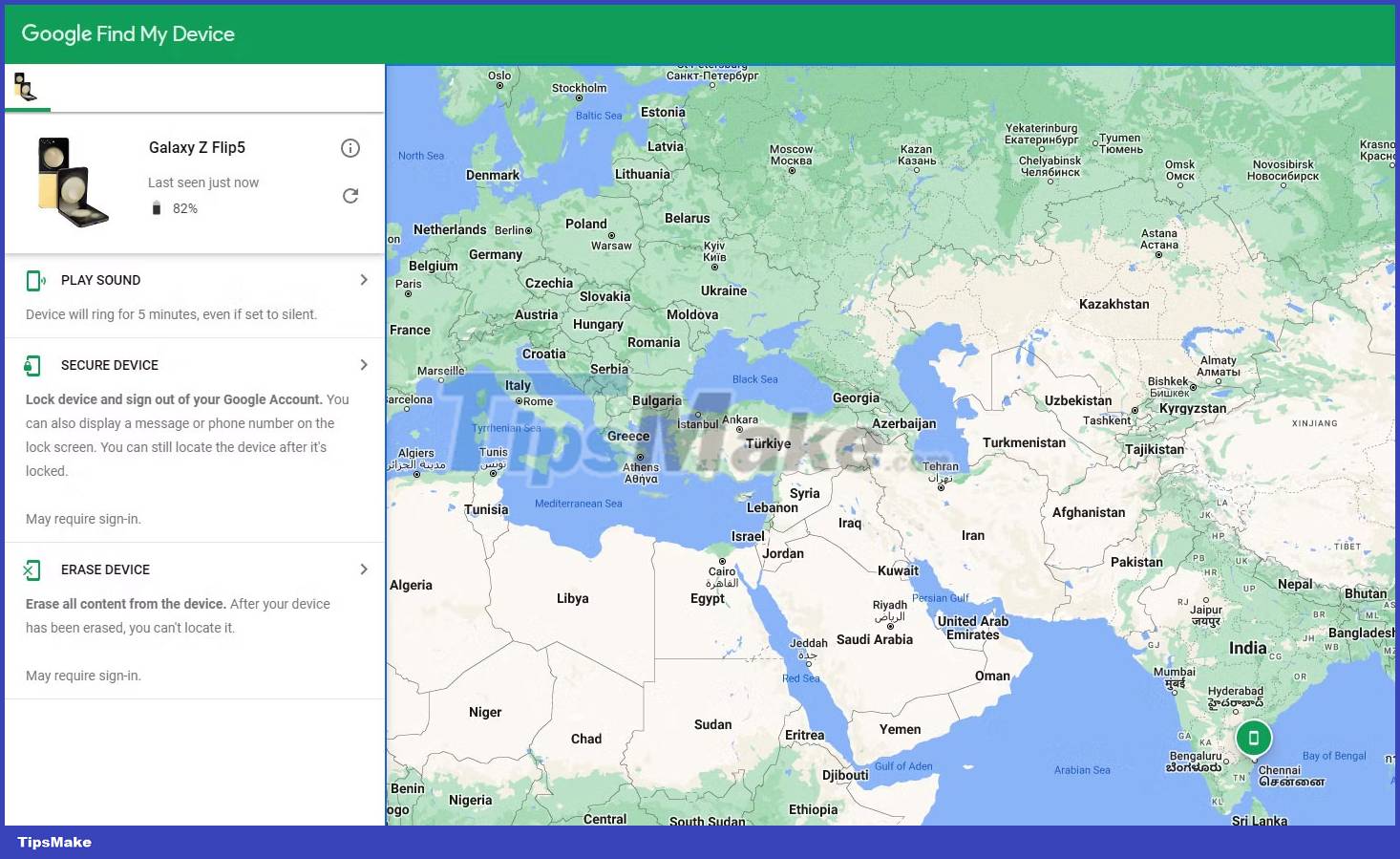Viewport: 1400px width, 859px height.
Task: Click the Galaxy Z Flip5 phone image
Action: coord(73,181)
